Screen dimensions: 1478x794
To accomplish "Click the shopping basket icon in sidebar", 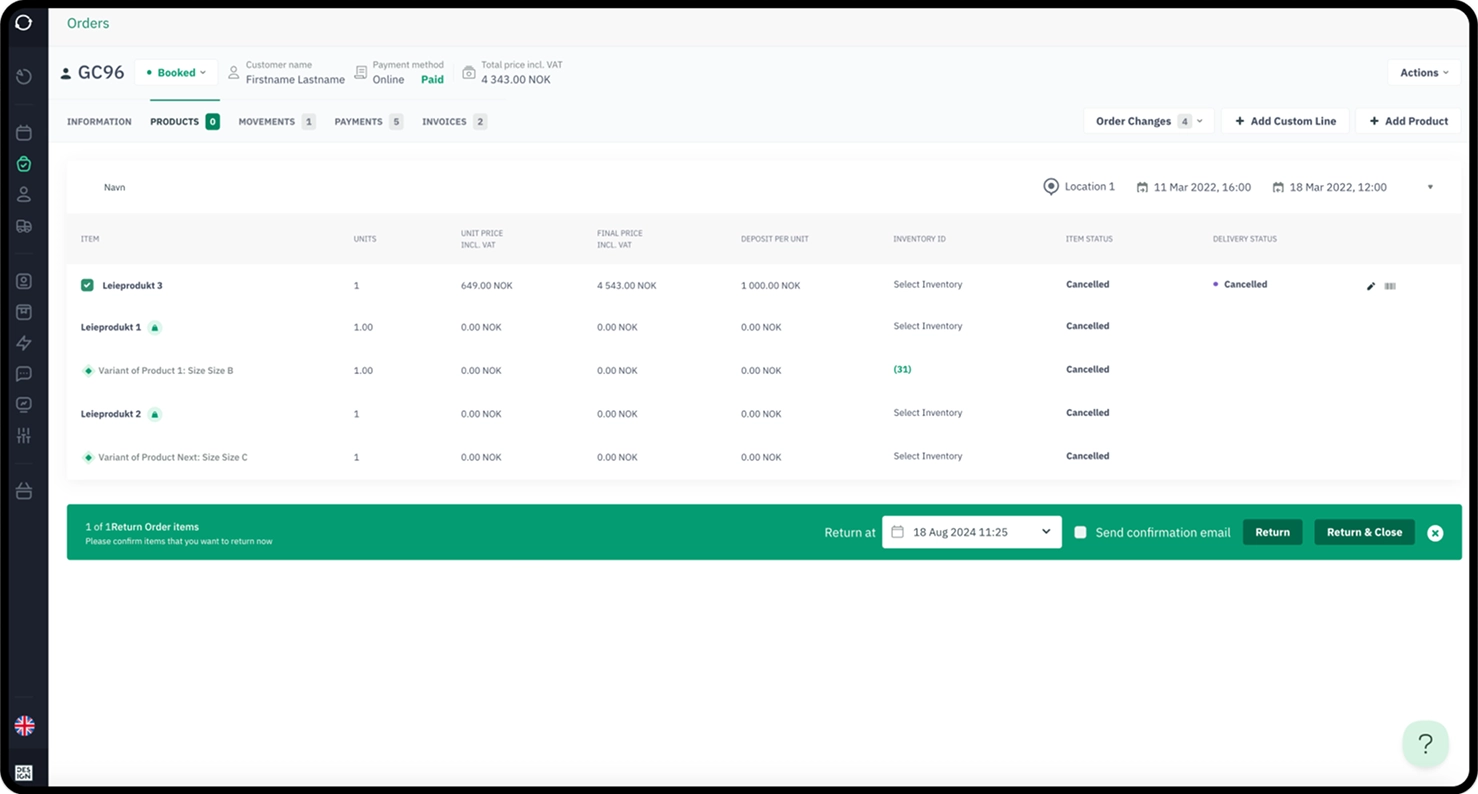I will tap(24, 491).
